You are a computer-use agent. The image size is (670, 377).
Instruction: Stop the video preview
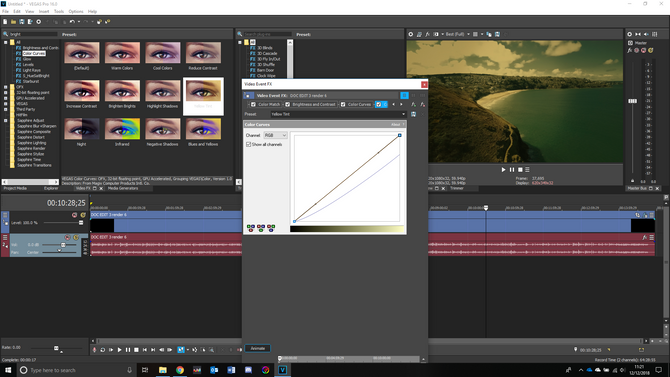click(x=520, y=170)
